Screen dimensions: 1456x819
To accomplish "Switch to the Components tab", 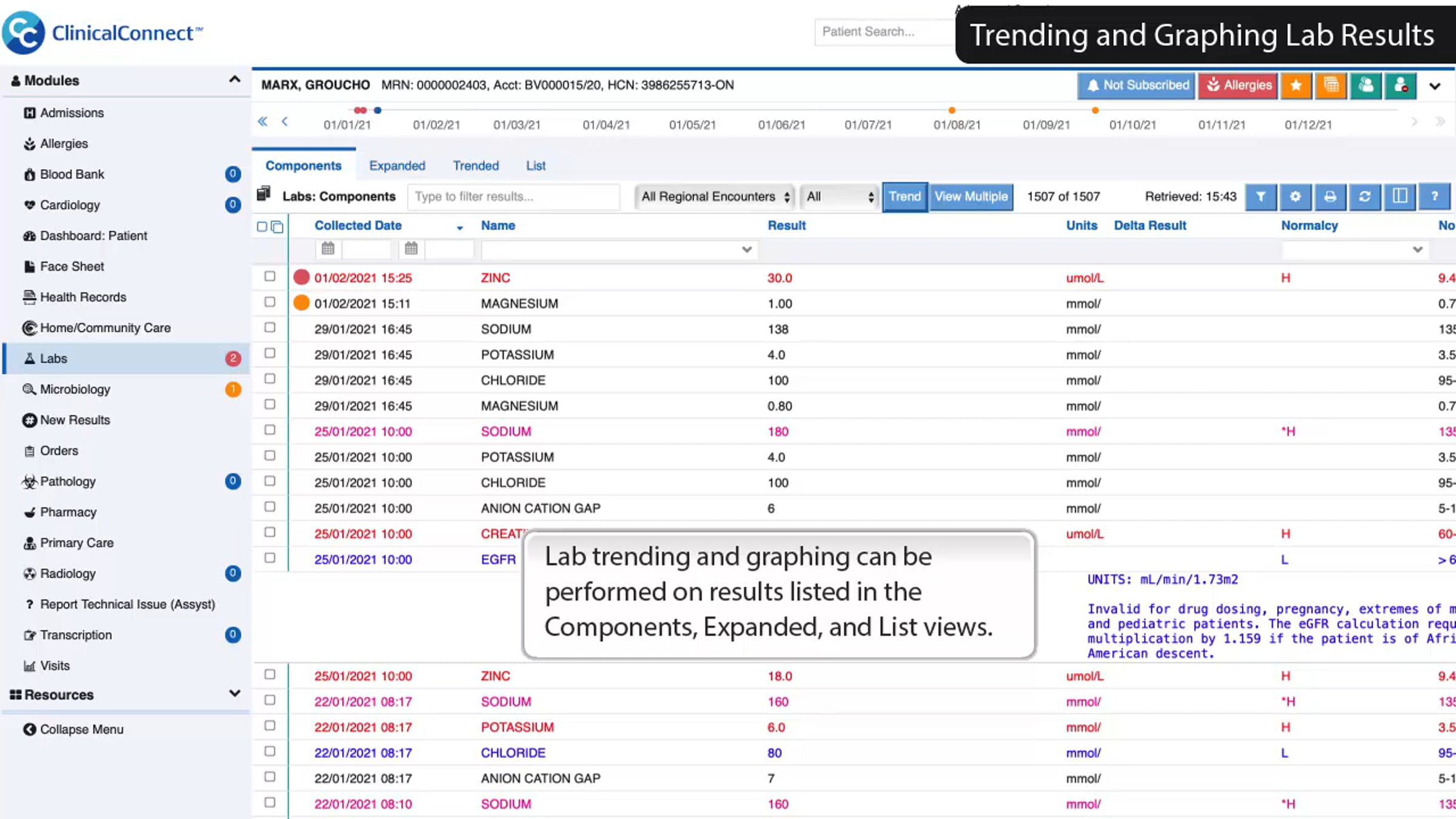I will tap(303, 166).
